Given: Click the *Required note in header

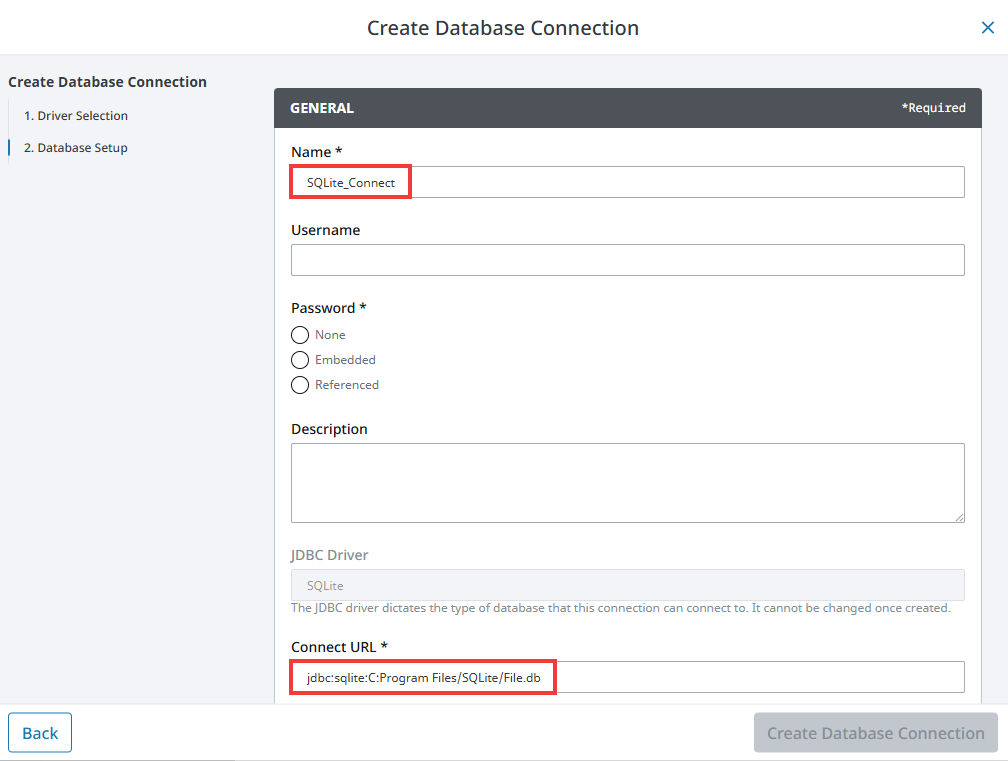Looking at the screenshot, I should coord(933,108).
